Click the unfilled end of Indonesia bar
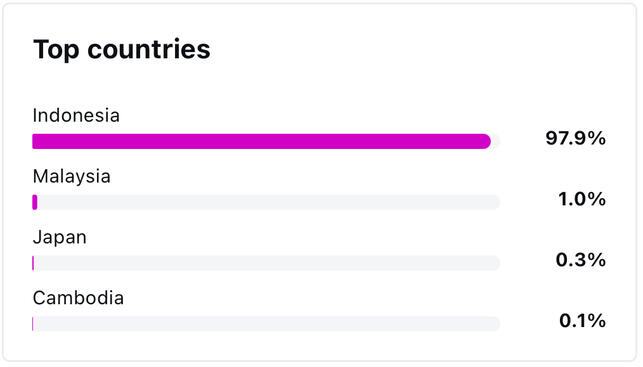 [495, 141]
